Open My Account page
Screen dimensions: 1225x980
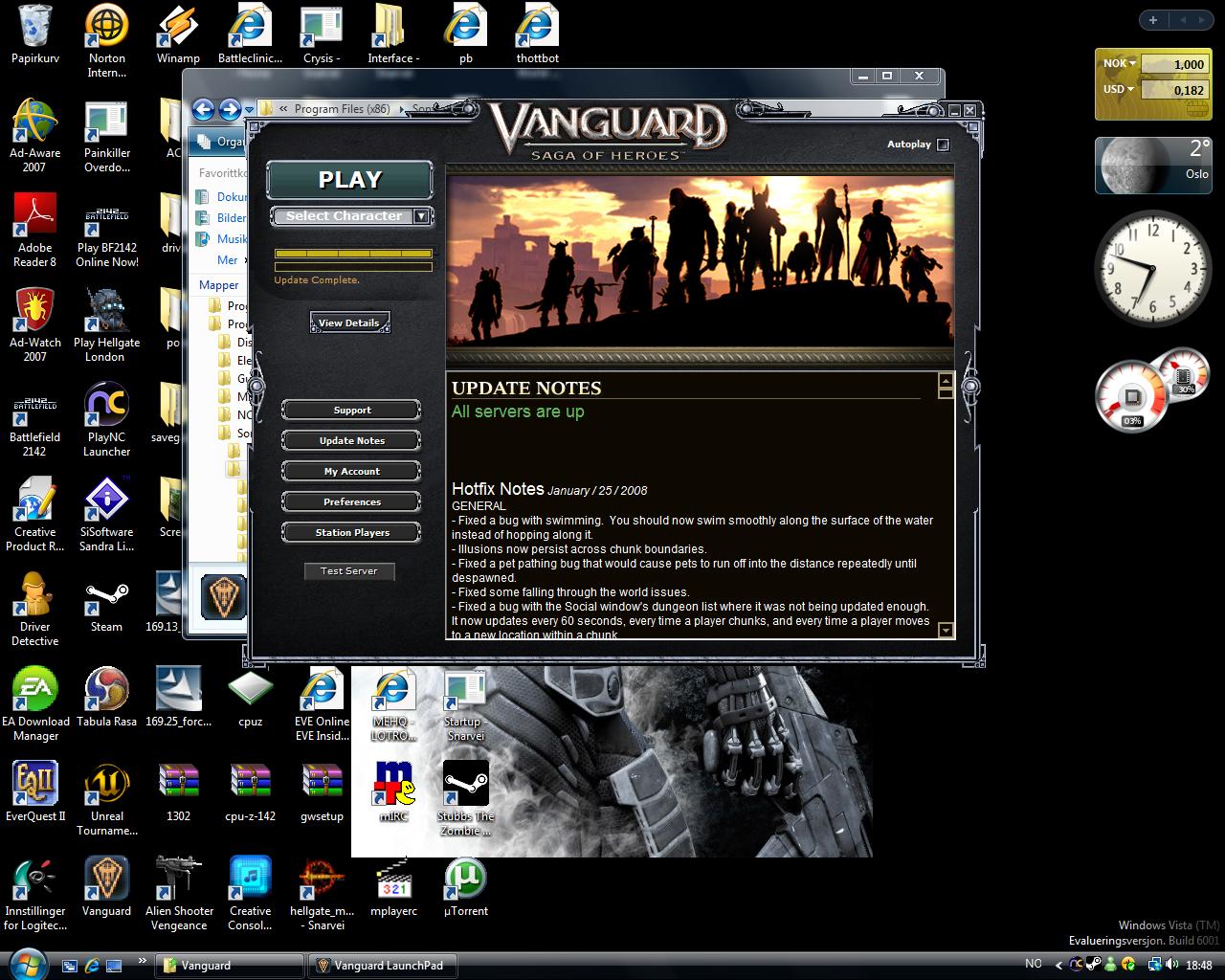click(351, 472)
